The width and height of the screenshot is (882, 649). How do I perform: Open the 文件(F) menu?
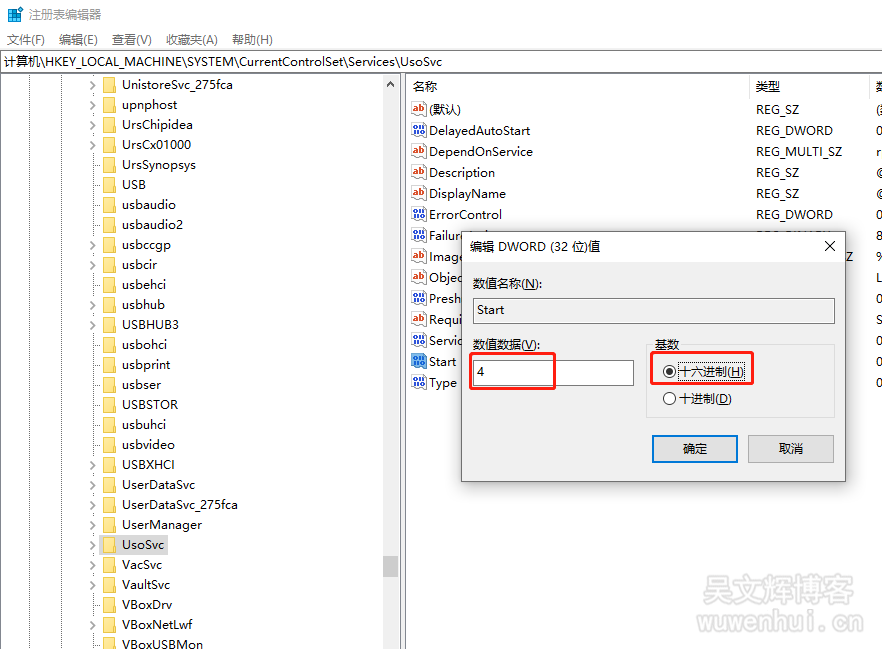point(26,40)
